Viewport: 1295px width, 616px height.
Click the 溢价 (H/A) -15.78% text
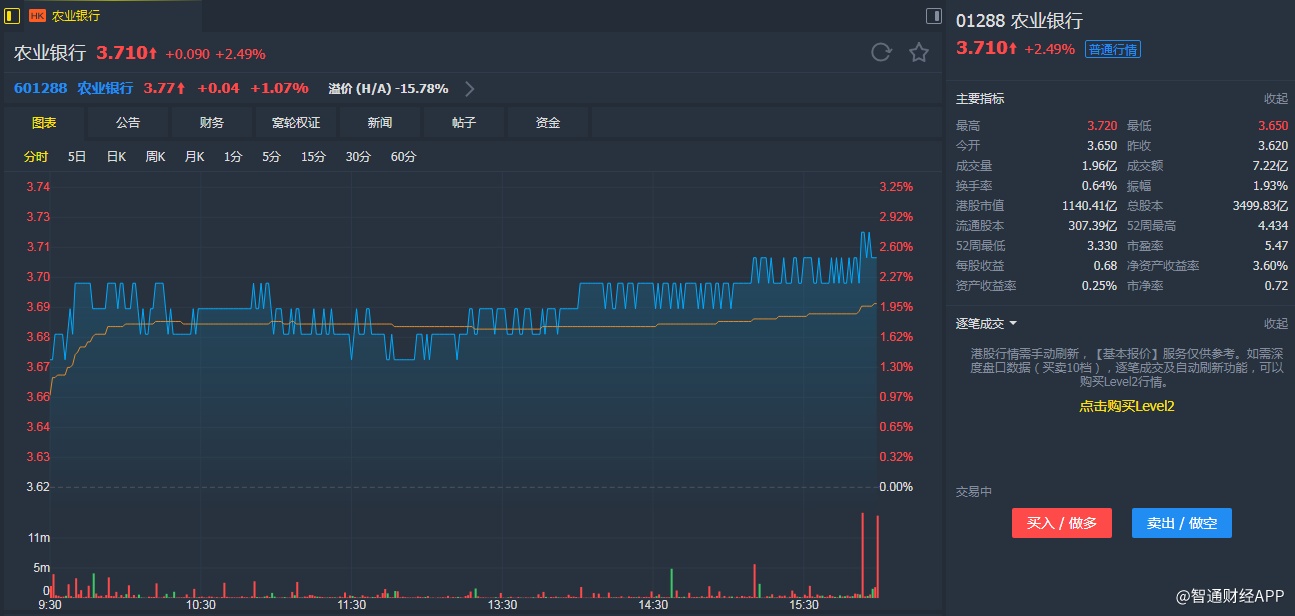[388, 89]
